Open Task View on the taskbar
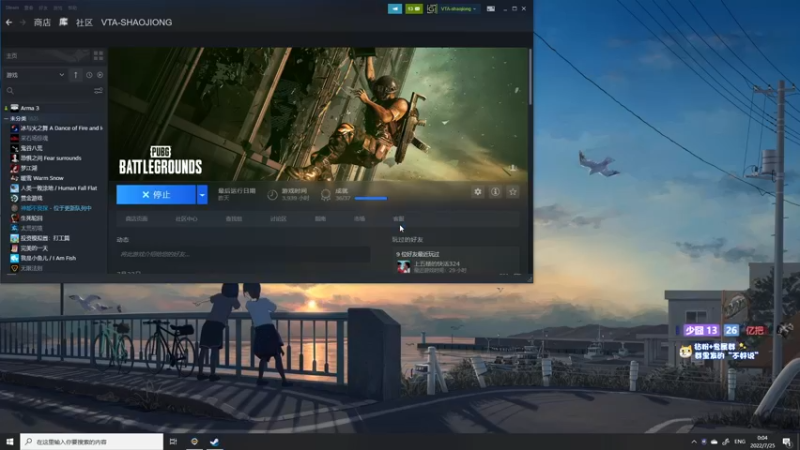The height and width of the screenshot is (450, 800). [173, 441]
